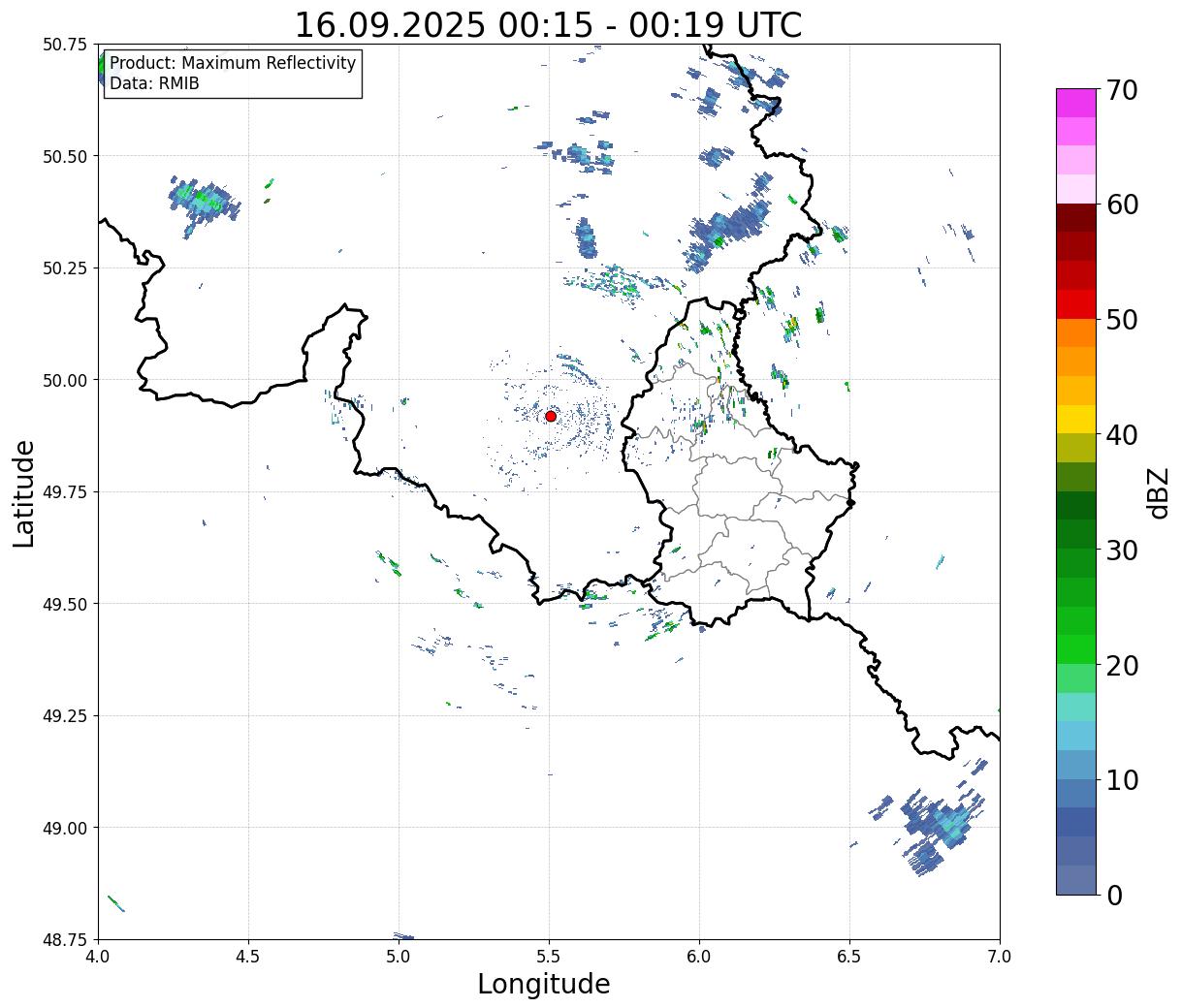Click the latitude tick label 50.25
The width and height of the screenshot is (1182, 1008).
[x=65, y=268]
